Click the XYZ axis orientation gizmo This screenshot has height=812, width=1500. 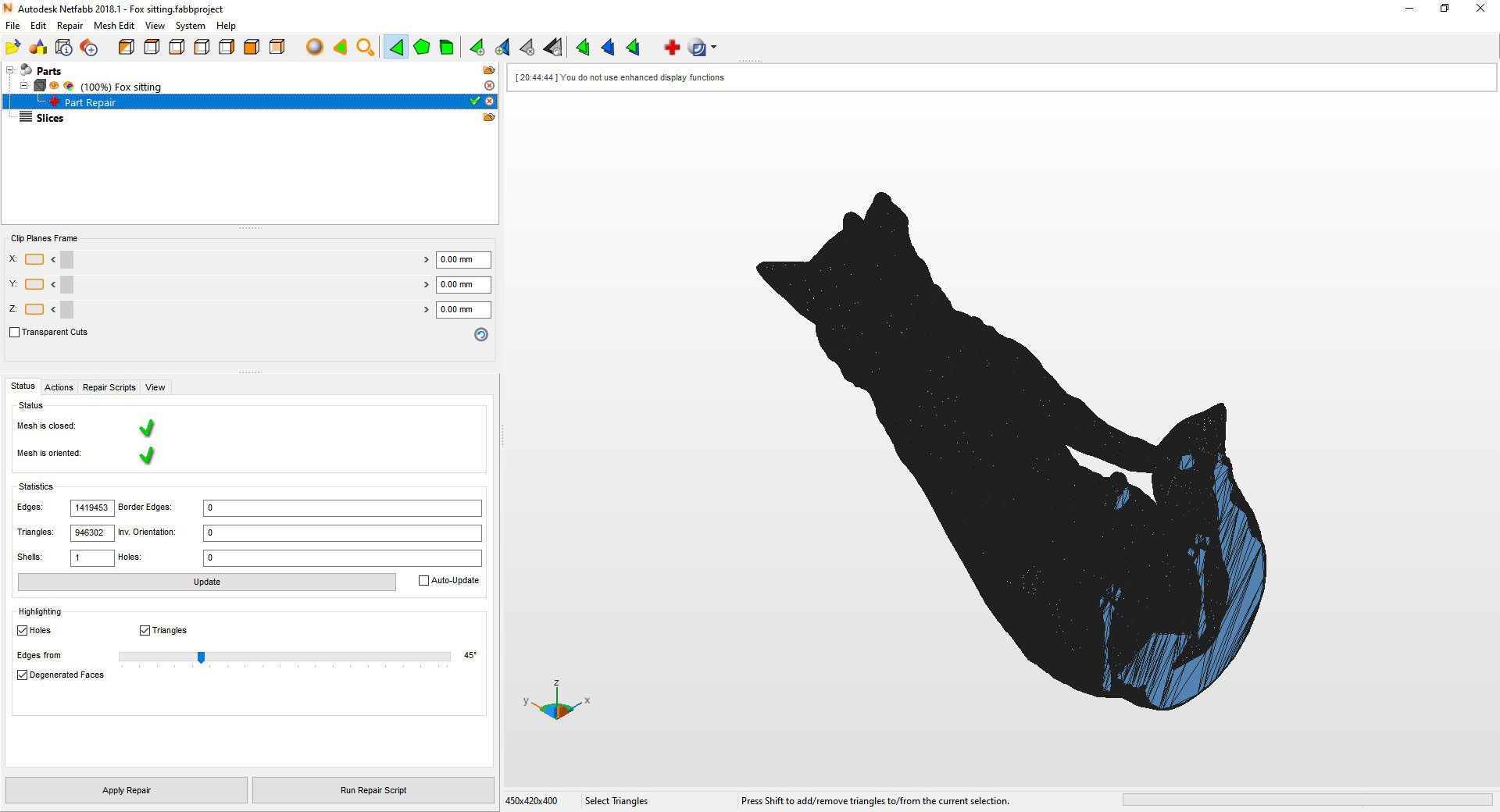(557, 701)
